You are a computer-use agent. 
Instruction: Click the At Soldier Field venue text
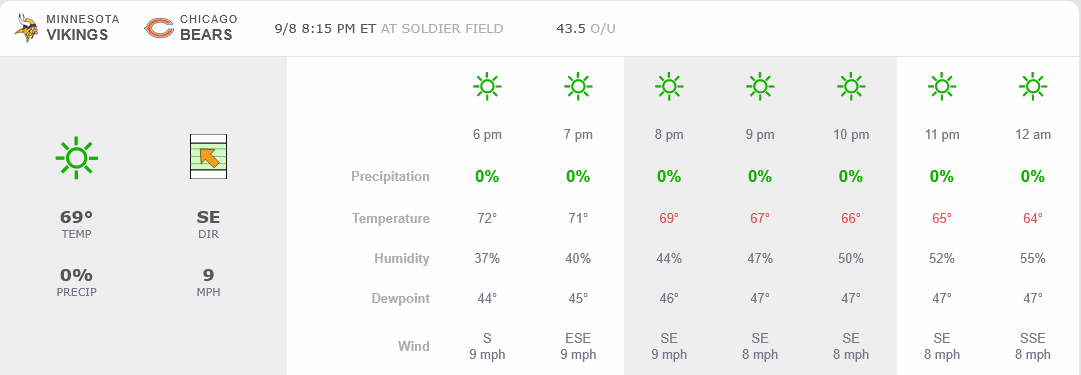pyautogui.click(x=442, y=29)
